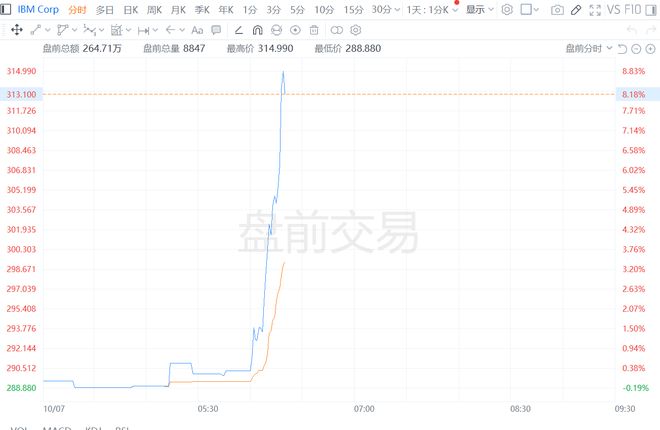This screenshot has width=660, height=430.
Task: Select the Aa text tool
Action: [x=197, y=30]
